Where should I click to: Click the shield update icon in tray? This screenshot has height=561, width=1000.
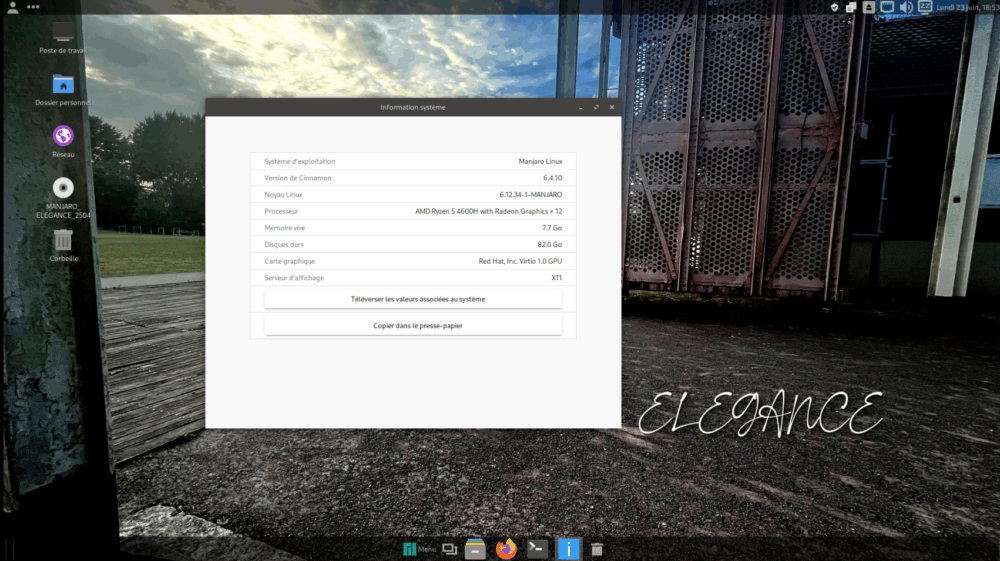pos(834,7)
